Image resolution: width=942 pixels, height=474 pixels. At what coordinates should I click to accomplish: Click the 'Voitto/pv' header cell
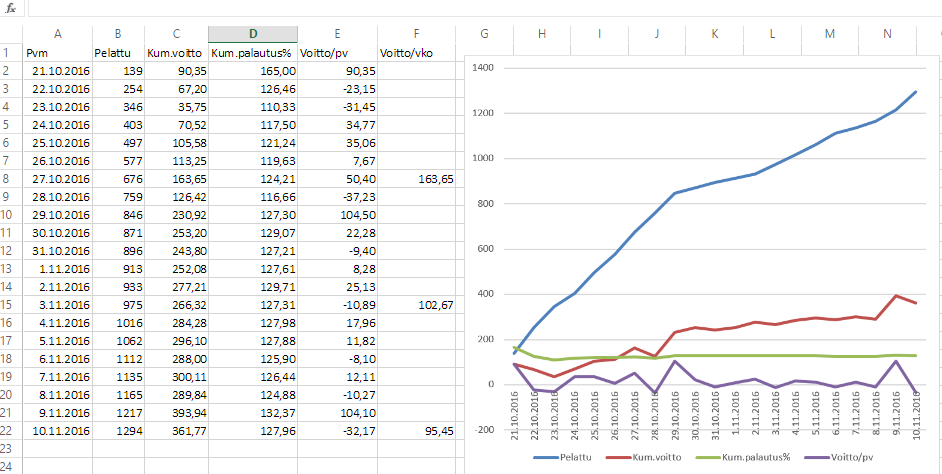(x=337, y=53)
